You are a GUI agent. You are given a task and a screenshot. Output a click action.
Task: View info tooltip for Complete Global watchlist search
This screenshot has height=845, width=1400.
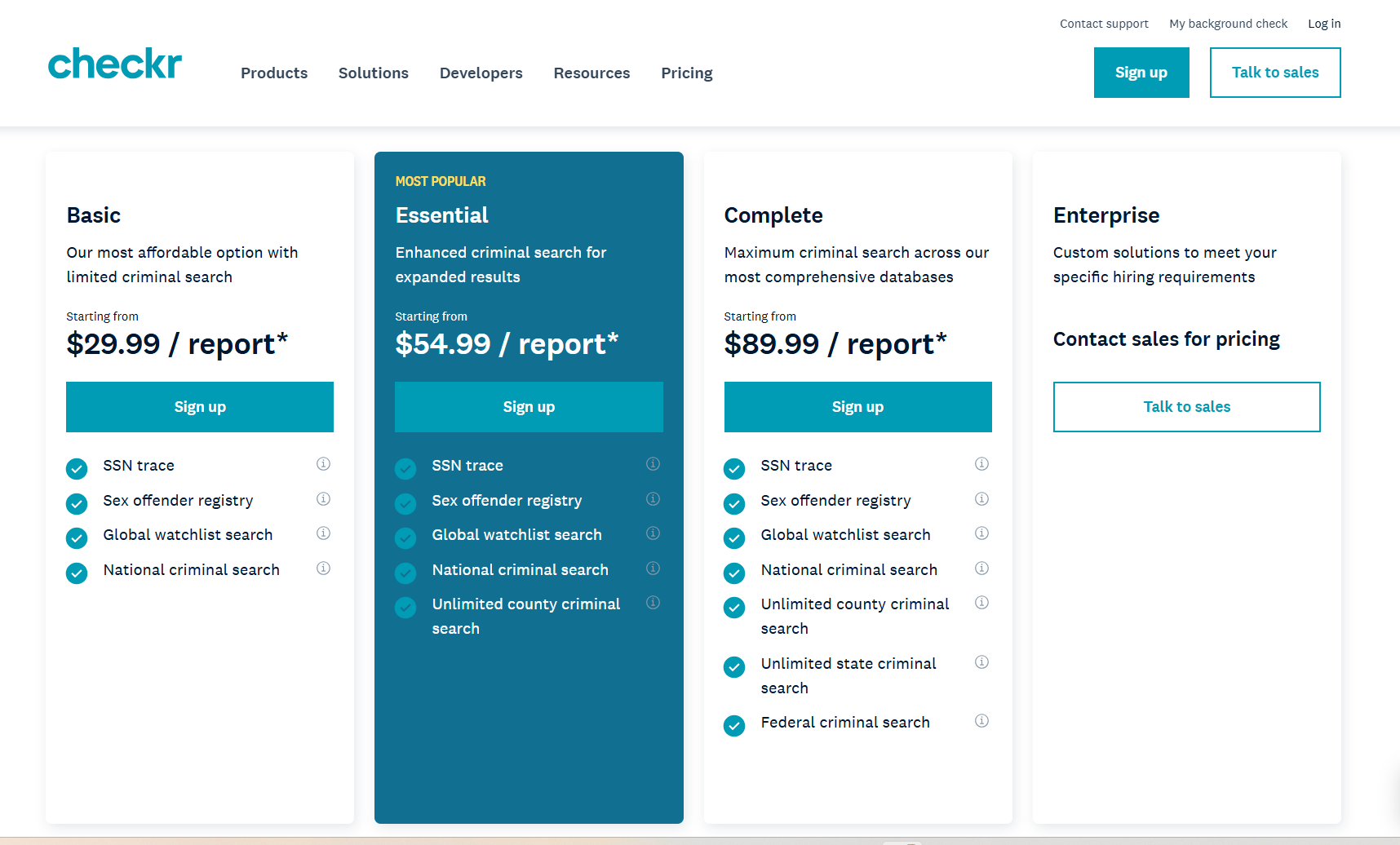[982, 533]
